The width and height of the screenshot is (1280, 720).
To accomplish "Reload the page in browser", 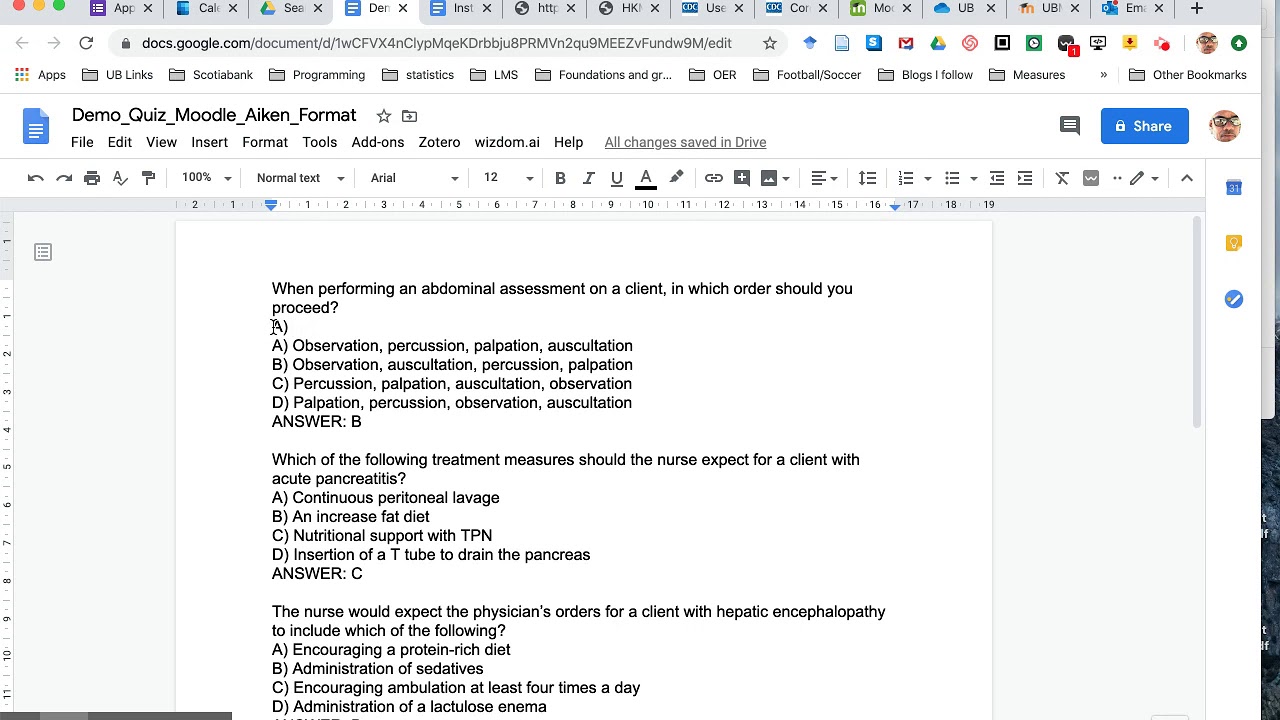I will point(86,43).
